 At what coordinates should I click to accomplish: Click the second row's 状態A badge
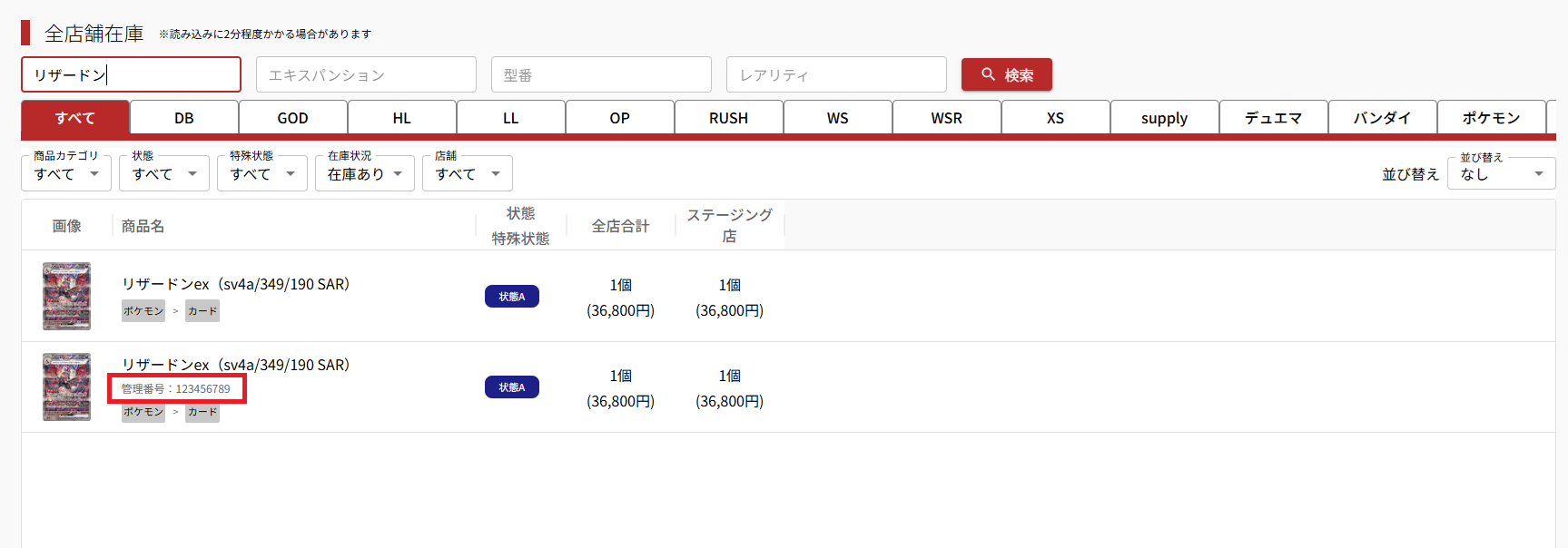click(512, 387)
